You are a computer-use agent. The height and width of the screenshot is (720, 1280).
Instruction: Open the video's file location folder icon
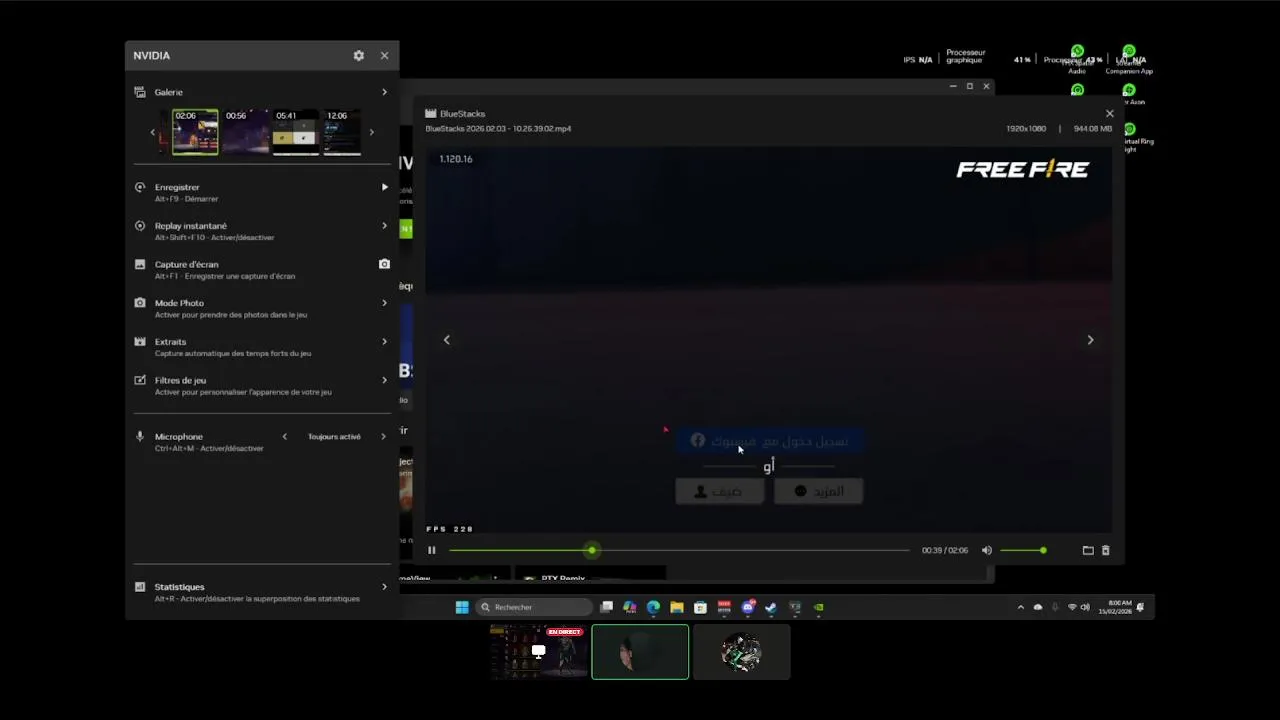[x=1088, y=550]
